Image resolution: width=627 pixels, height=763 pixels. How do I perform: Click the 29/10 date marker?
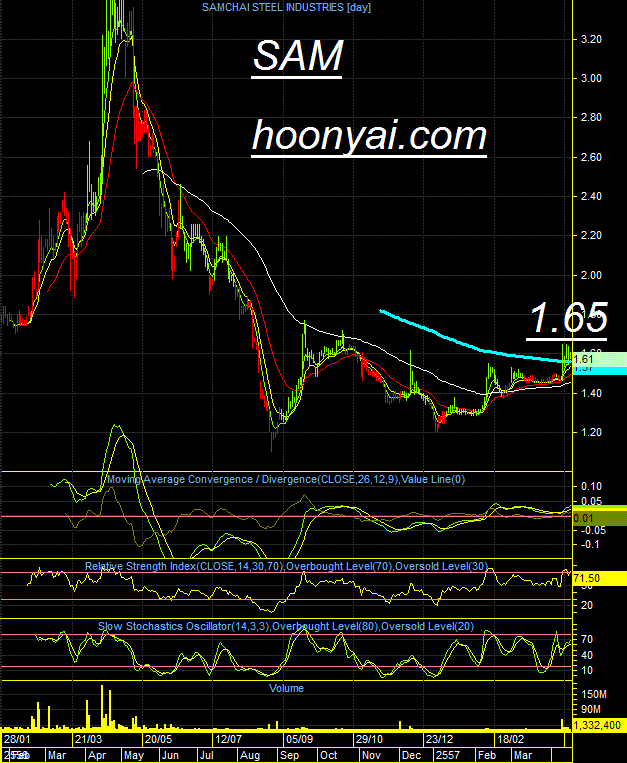369,740
